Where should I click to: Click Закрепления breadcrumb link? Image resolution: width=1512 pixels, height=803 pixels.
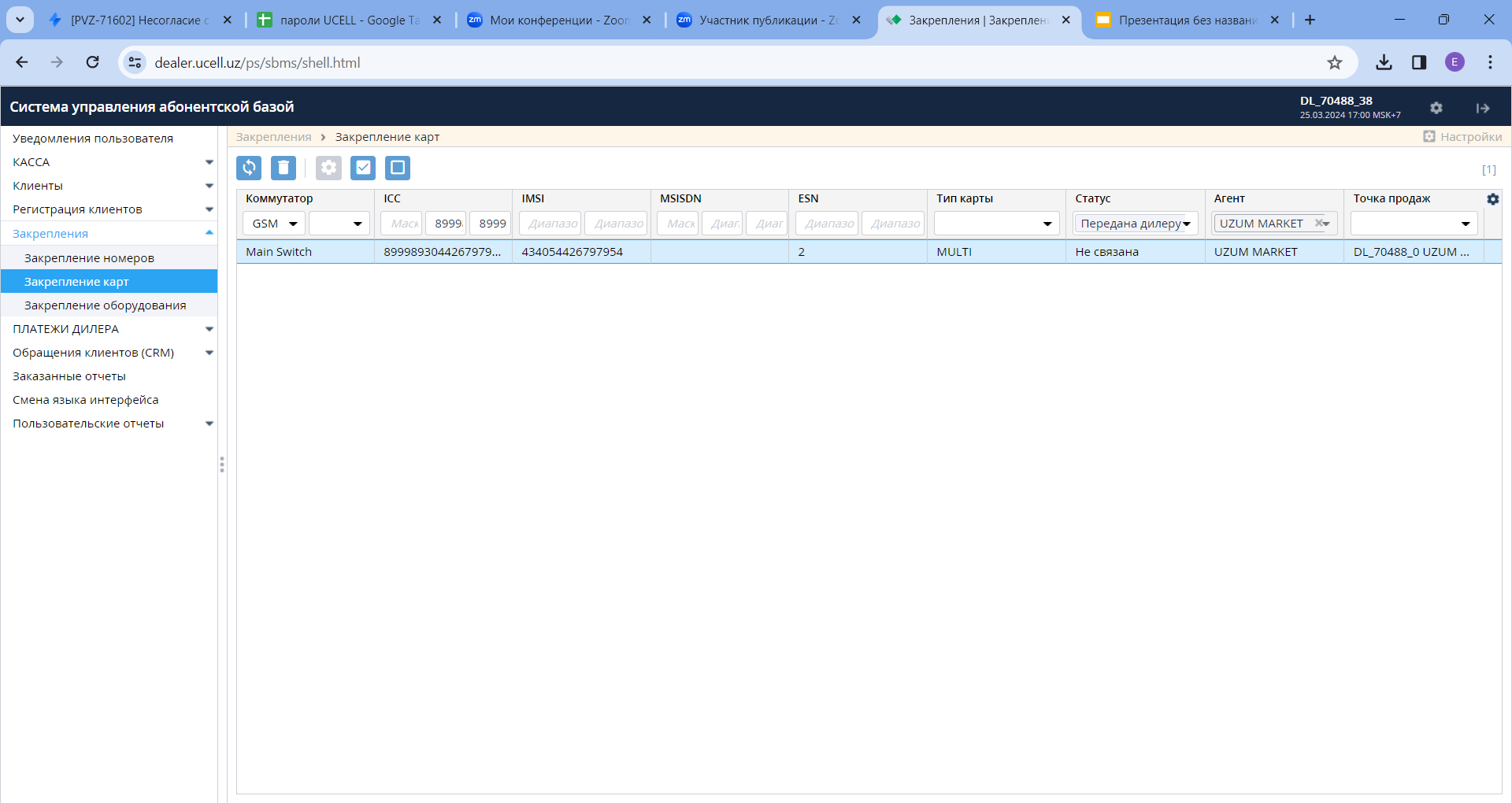coord(273,137)
